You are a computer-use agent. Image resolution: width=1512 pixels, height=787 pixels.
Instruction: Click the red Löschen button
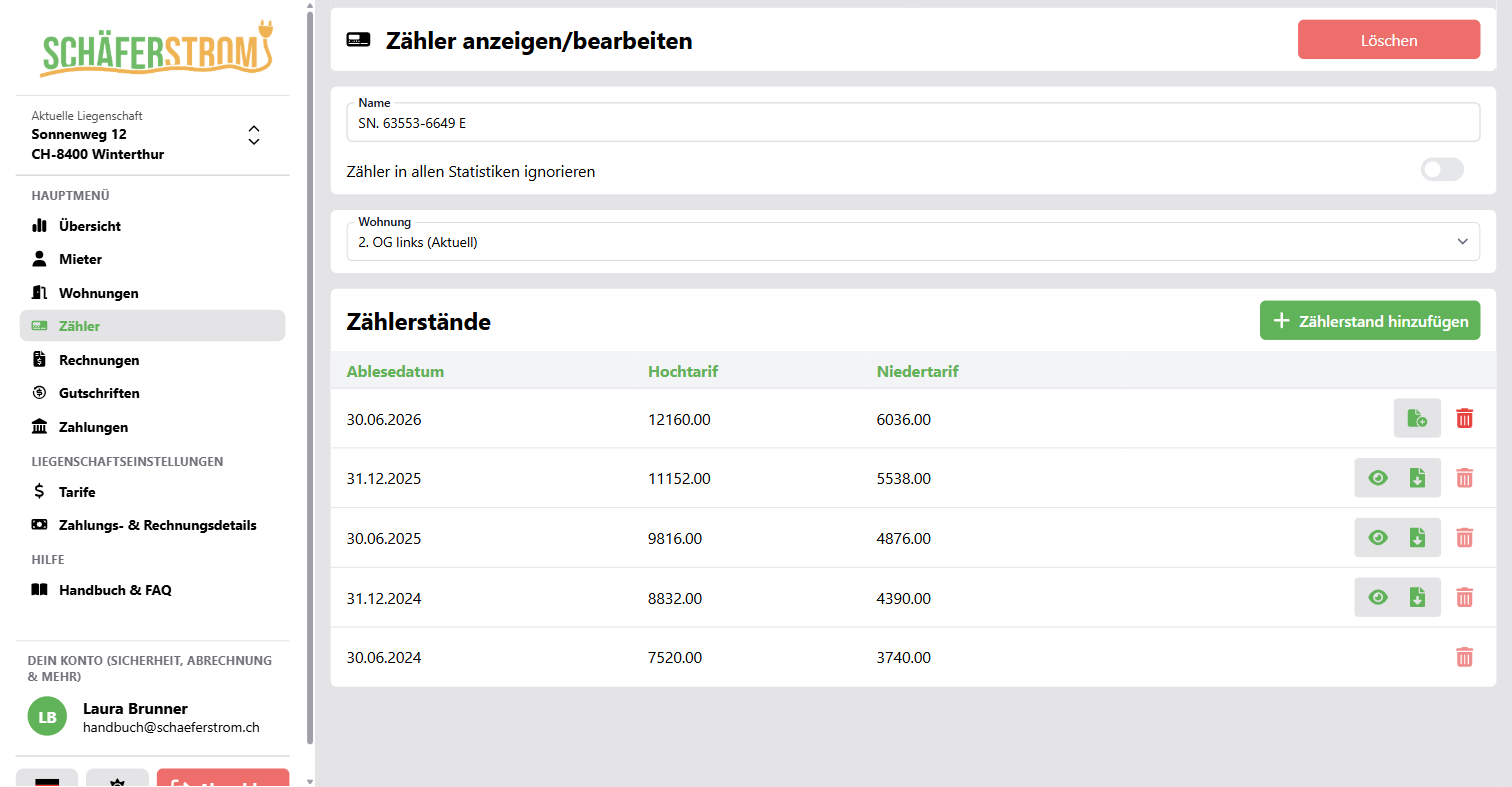click(1389, 40)
